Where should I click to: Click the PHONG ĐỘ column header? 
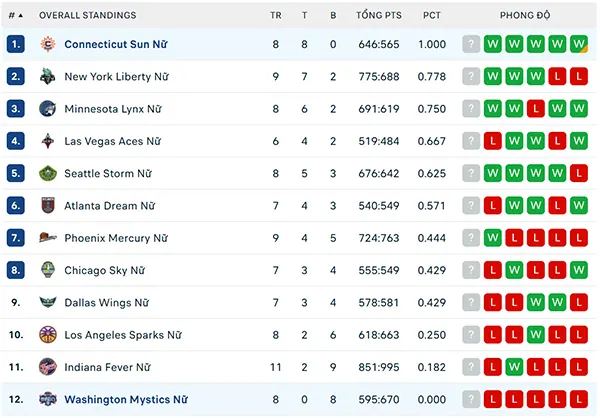[x=525, y=15]
